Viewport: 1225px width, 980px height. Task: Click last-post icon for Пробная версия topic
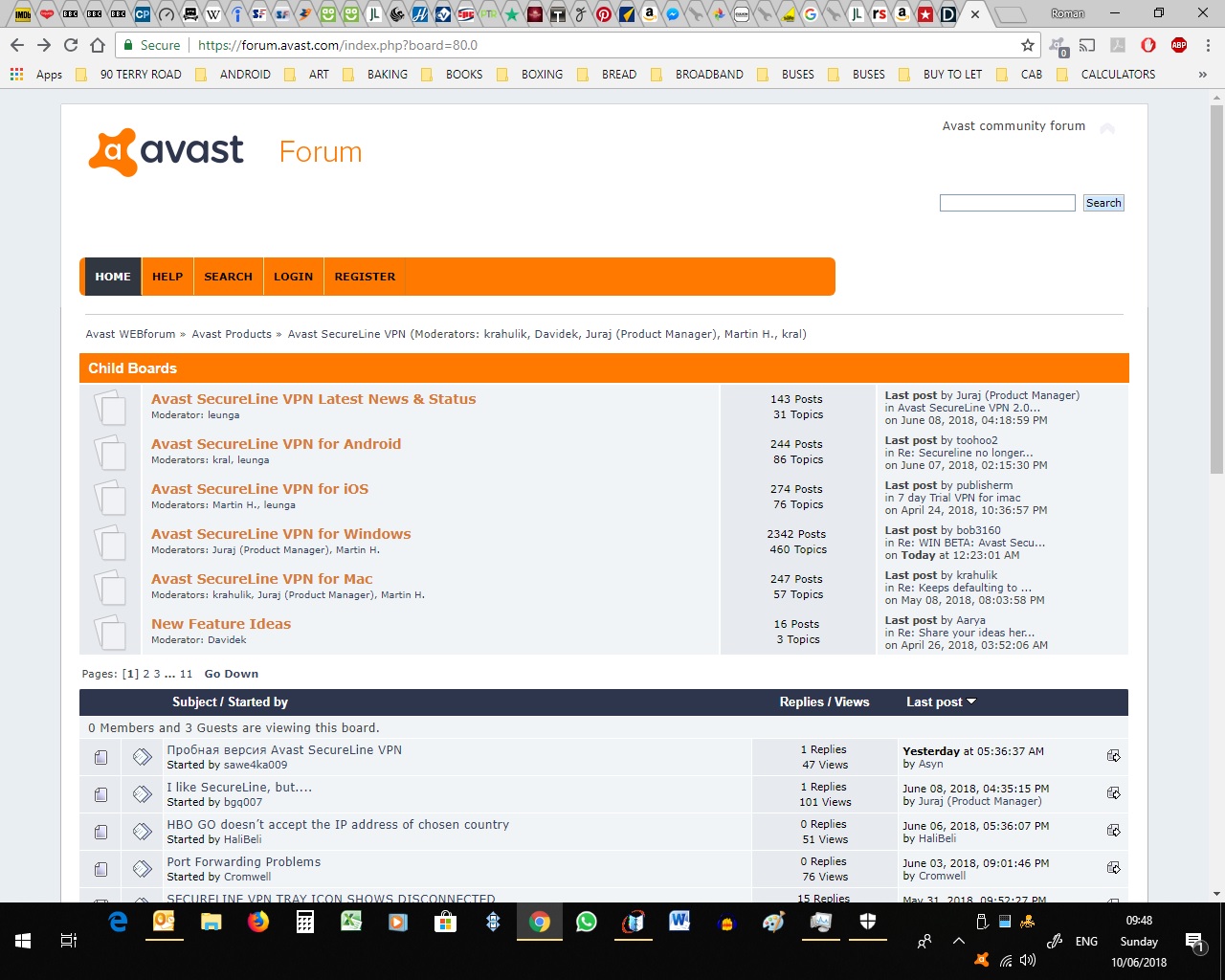[x=1114, y=755]
